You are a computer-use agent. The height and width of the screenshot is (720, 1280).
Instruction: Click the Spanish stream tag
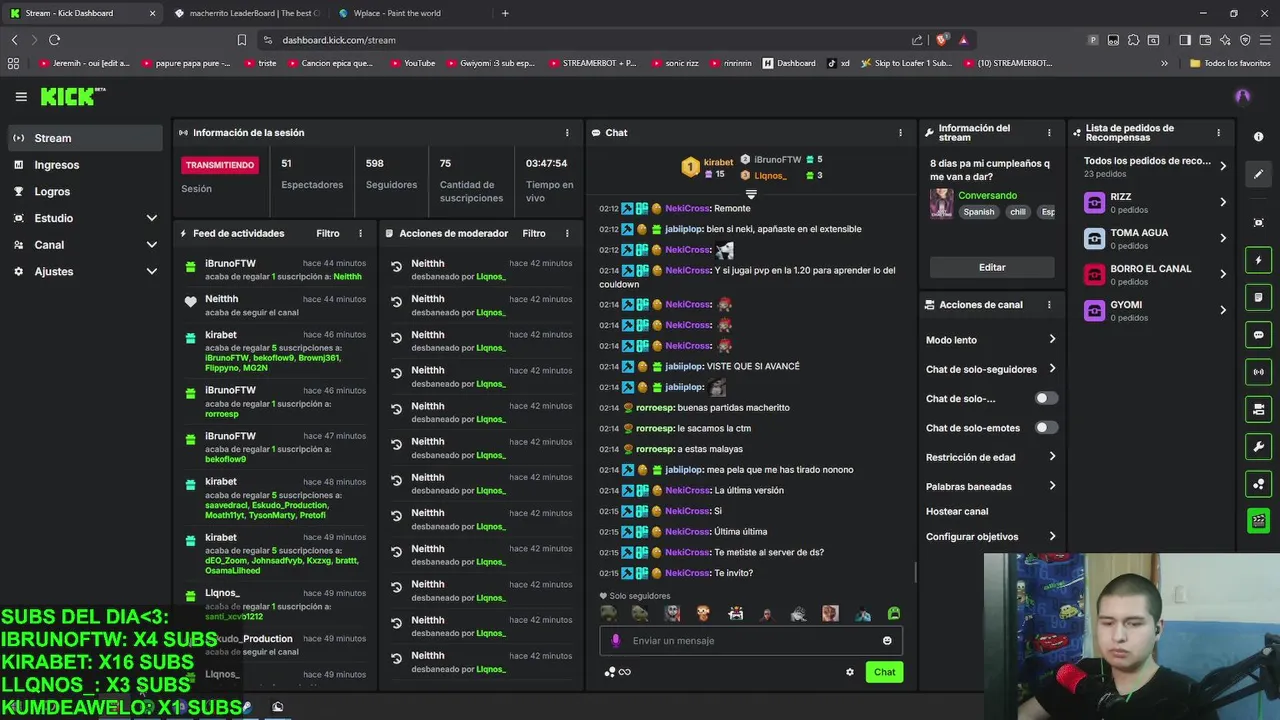pyautogui.click(x=979, y=212)
